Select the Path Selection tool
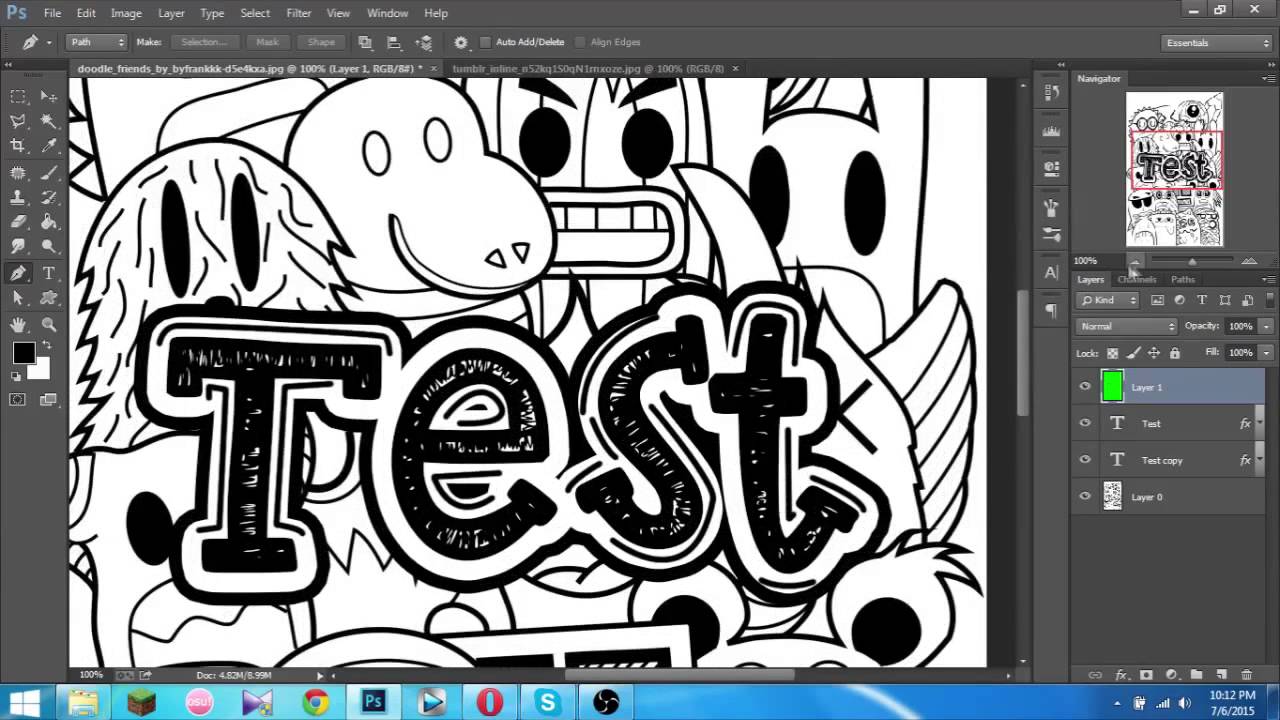 point(18,298)
